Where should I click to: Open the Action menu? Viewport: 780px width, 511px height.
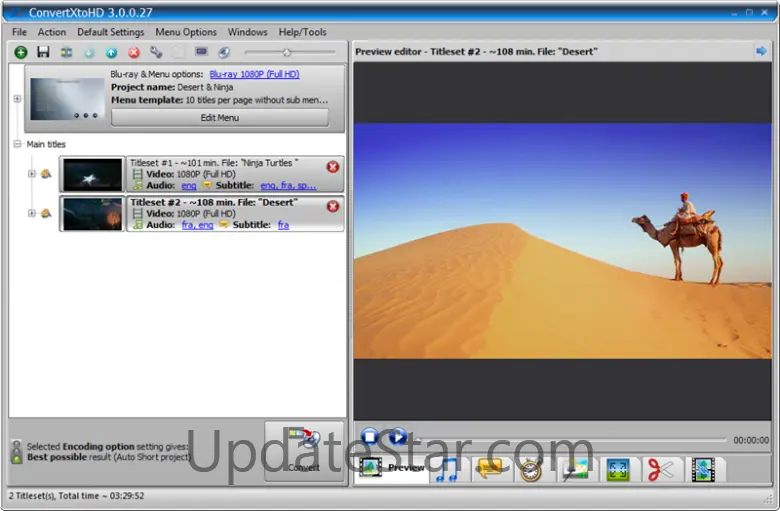[52, 32]
